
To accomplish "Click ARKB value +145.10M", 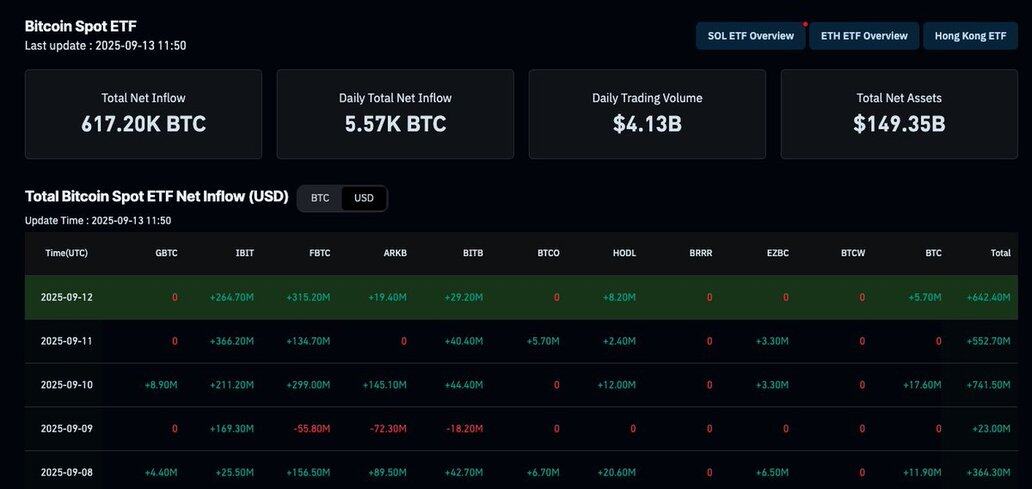I will [x=384, y=385].
